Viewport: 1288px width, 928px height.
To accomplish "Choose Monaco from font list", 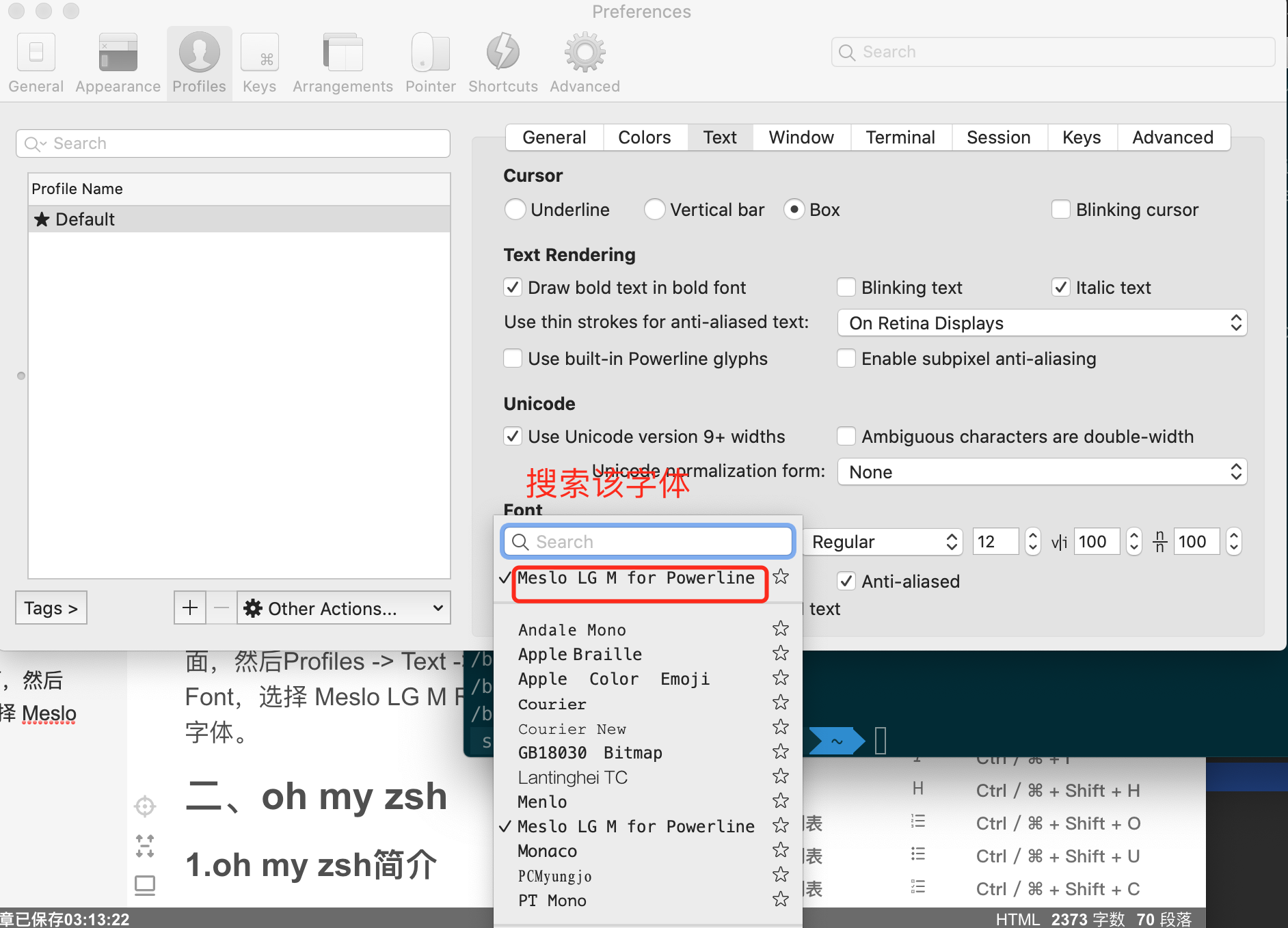I will pos(548,851).
